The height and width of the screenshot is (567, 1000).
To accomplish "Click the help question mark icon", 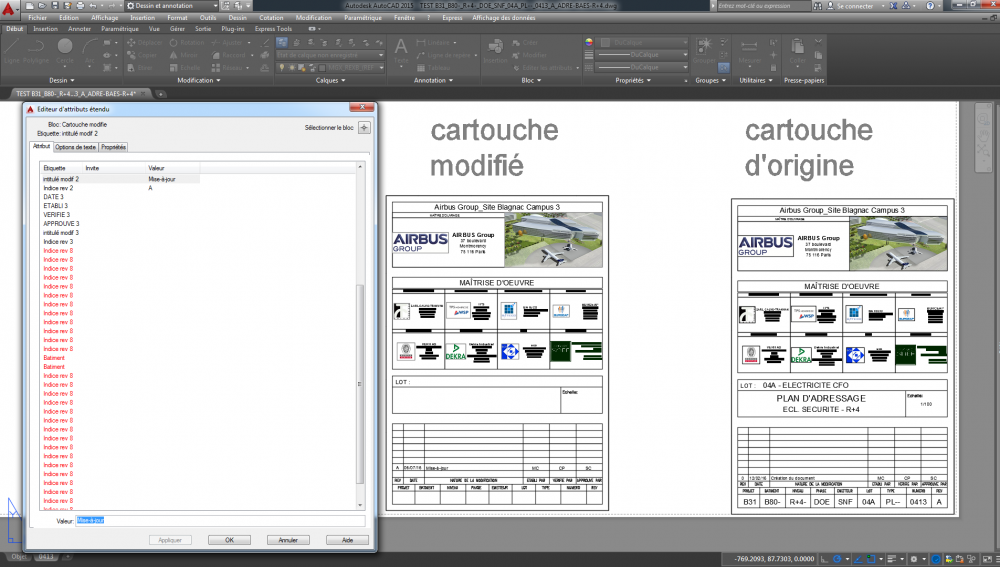I will [x=930, y=6].
